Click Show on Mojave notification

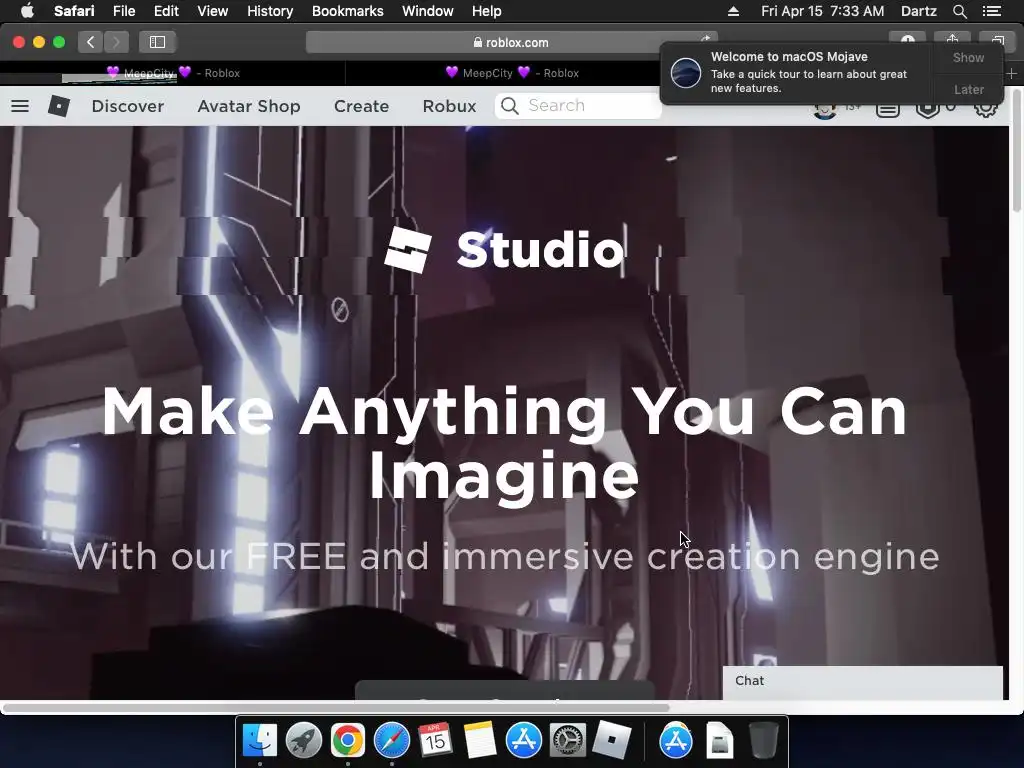pyautogui.click(x=968, y=57)
